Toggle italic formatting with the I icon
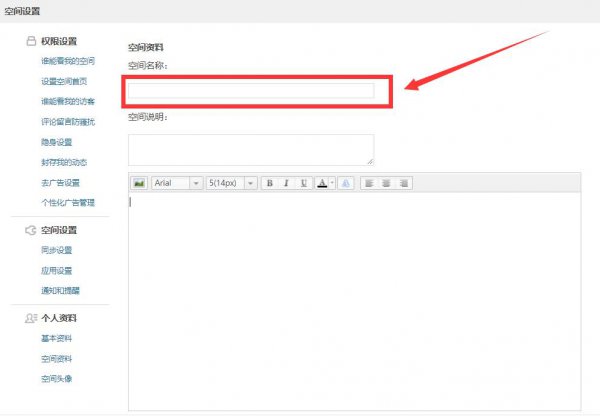600x416 pixels. click(286, 183)
